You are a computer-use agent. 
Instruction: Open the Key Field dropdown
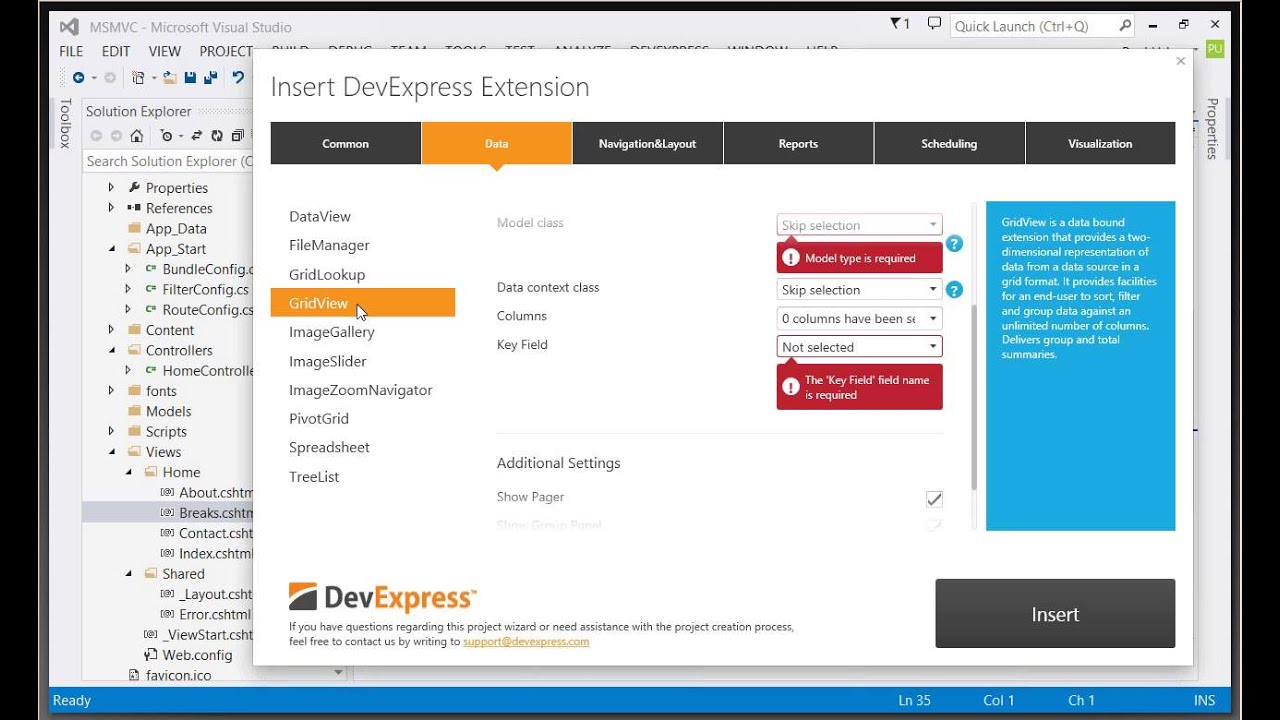pos(859,347)
